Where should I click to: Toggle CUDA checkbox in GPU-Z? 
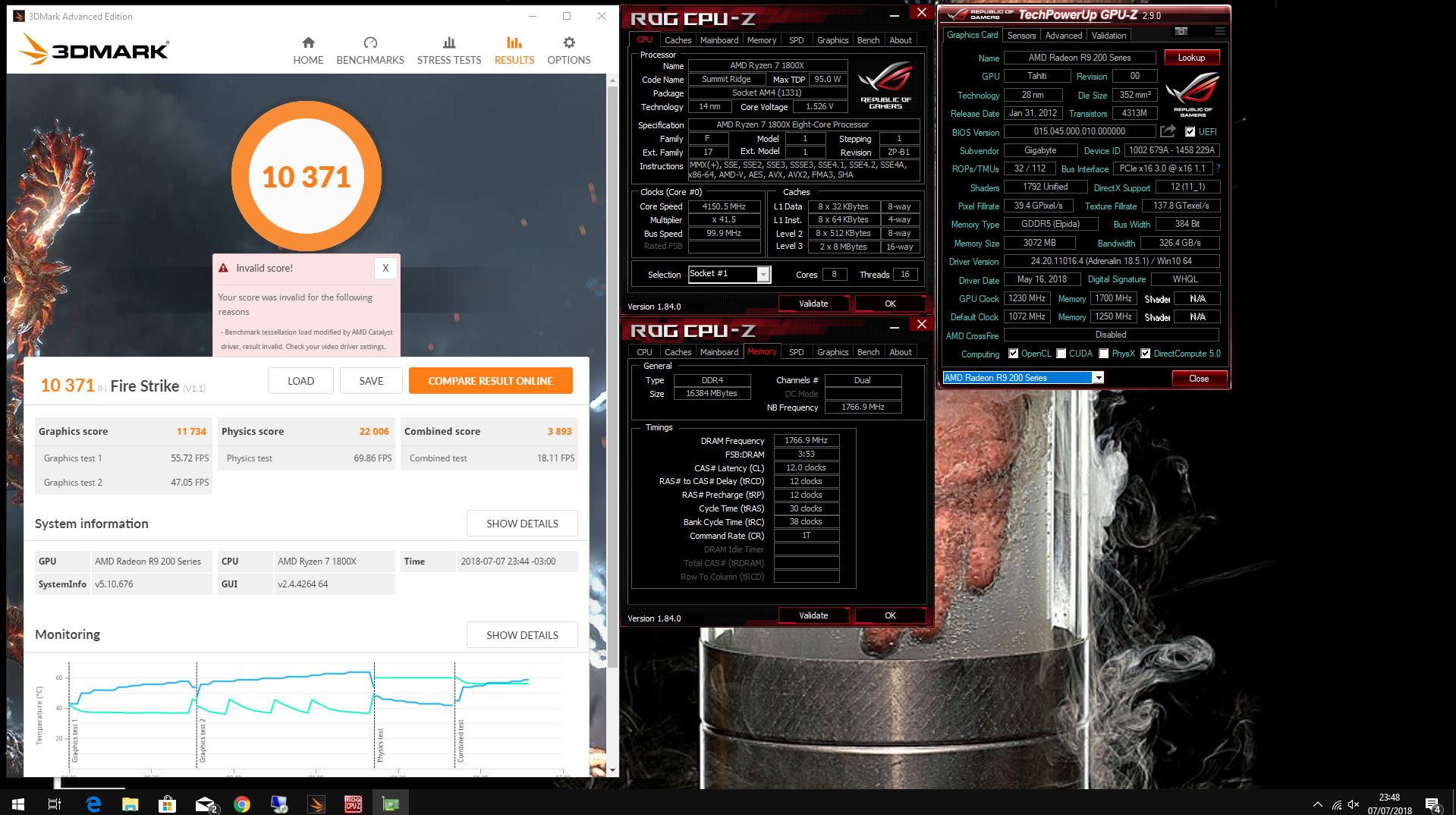coord(1061,354)
